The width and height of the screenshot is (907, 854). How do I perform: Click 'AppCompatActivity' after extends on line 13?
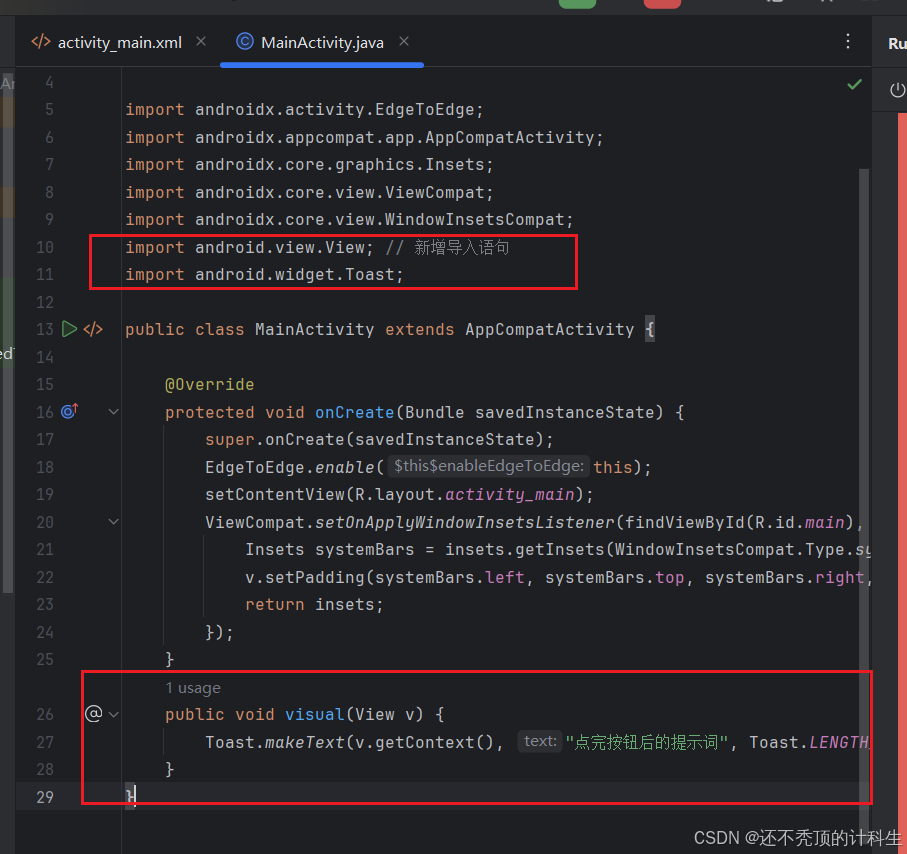pos(550,330)
